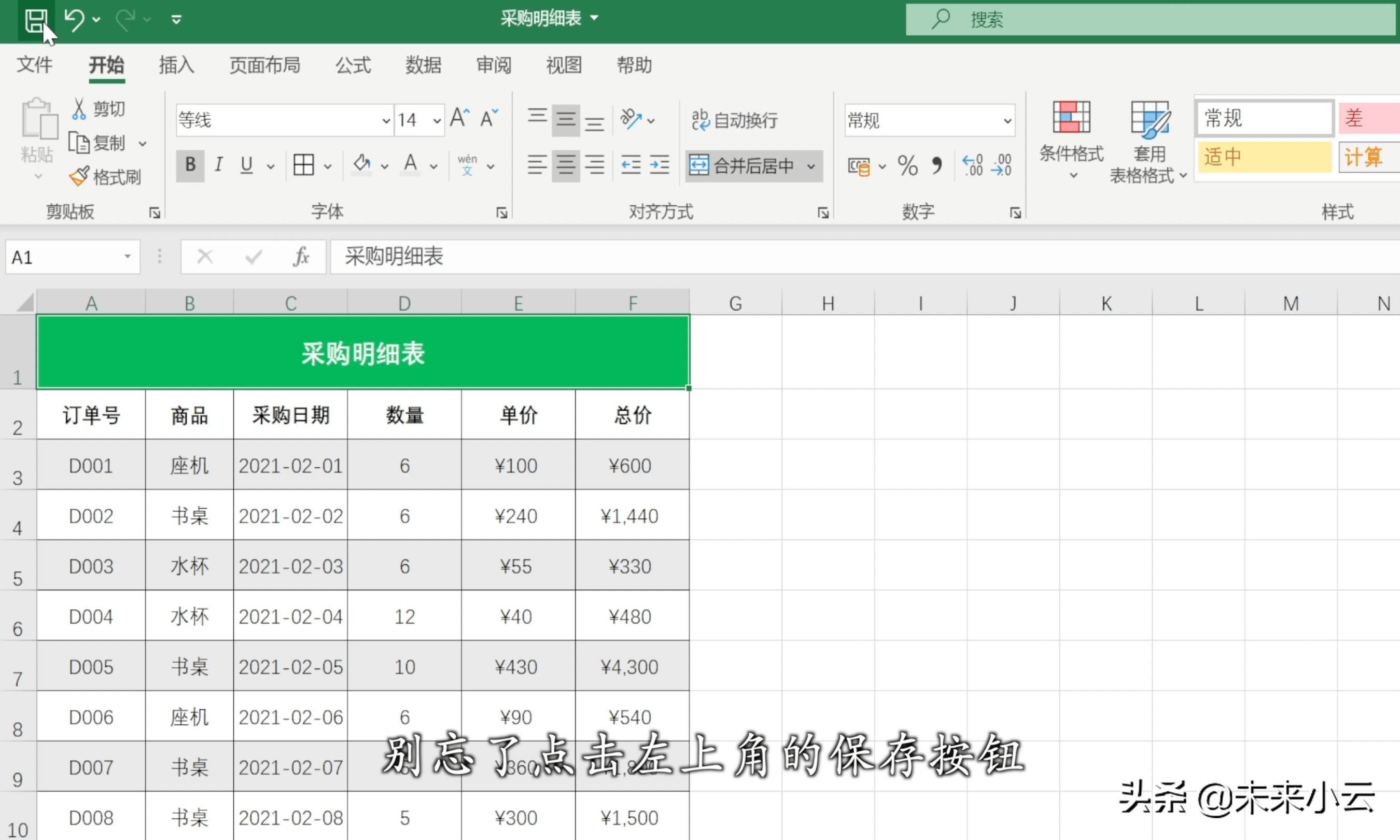Open the 公式 (Formulas) tab
Viewport: 1400px width, 840px height.
click(x=353, y=65)
